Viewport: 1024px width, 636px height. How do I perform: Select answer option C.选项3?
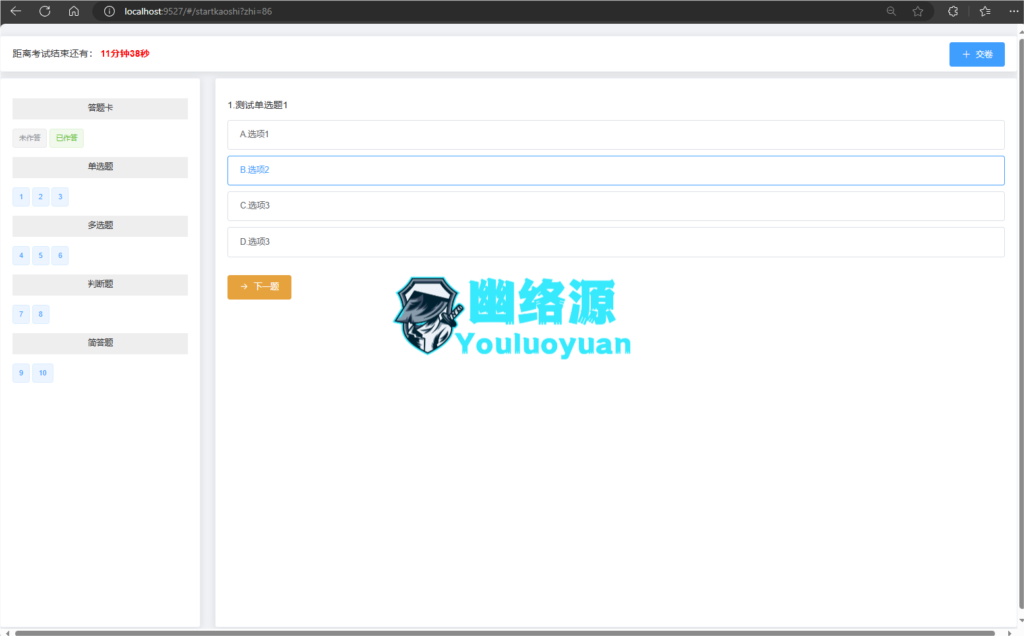pos(616,206)
